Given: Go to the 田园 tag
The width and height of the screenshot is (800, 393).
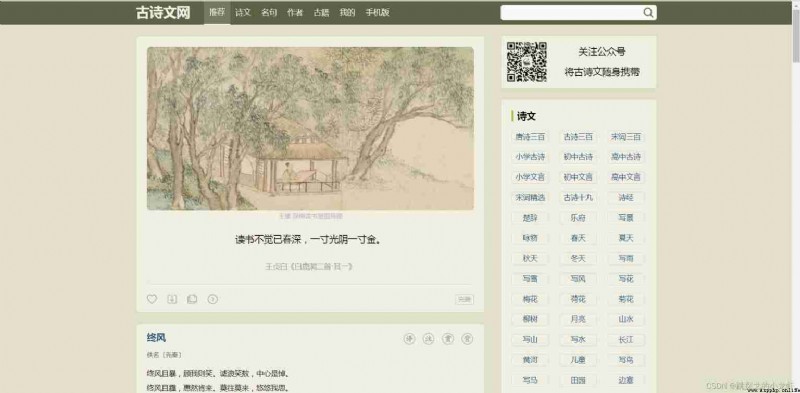Looking at the screenshot, I should click(578, 380).
